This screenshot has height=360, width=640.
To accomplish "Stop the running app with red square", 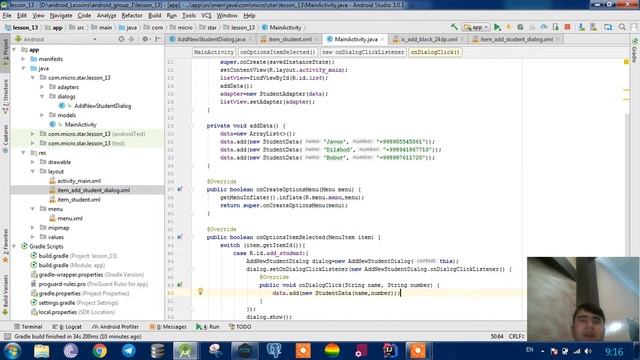I will (567, 27).
